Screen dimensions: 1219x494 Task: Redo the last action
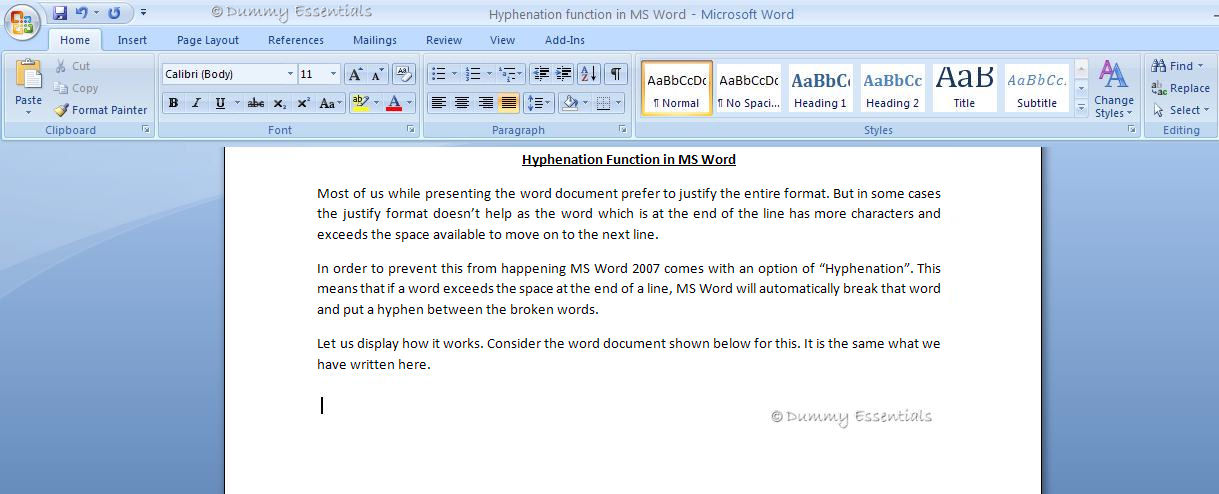click(114, 13)
